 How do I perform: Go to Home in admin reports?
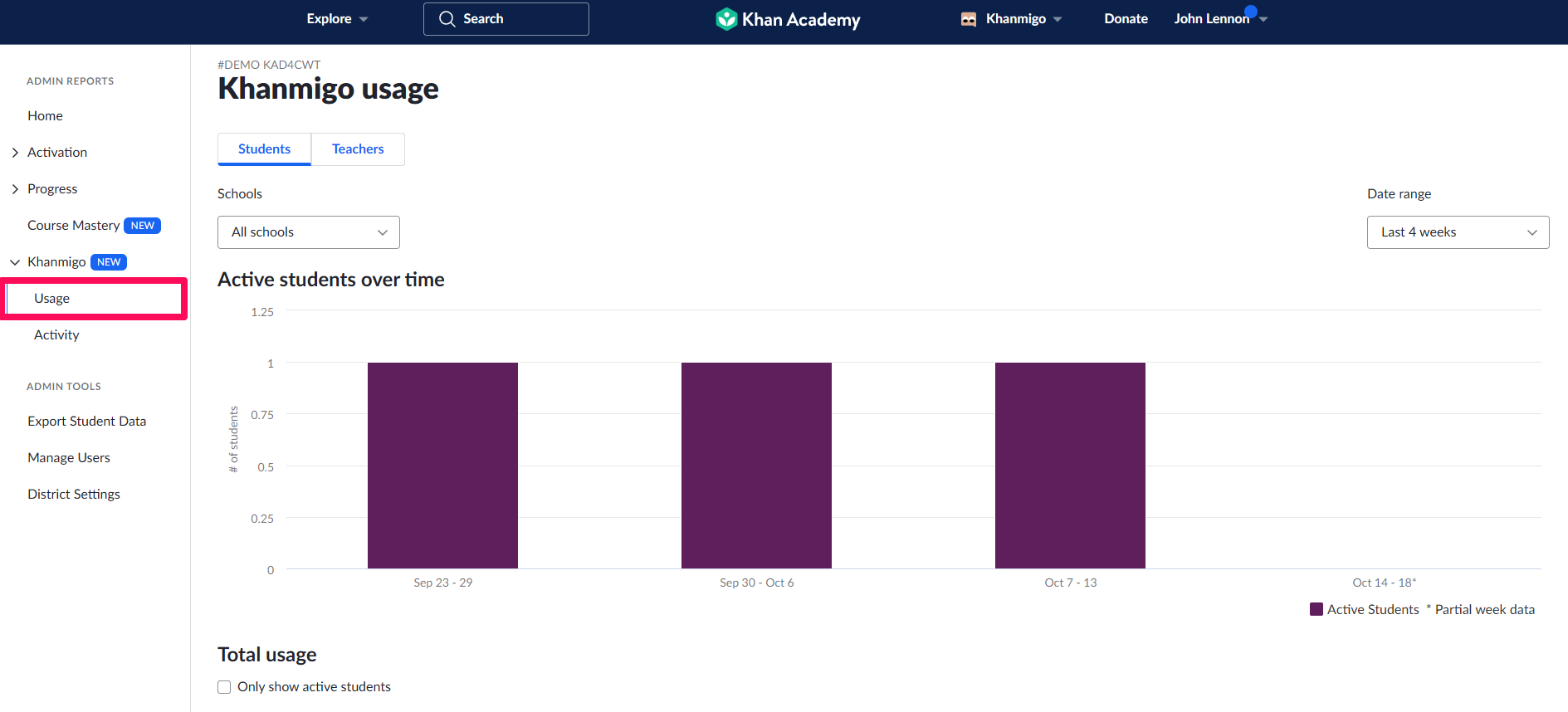click(x=45, y=116)
